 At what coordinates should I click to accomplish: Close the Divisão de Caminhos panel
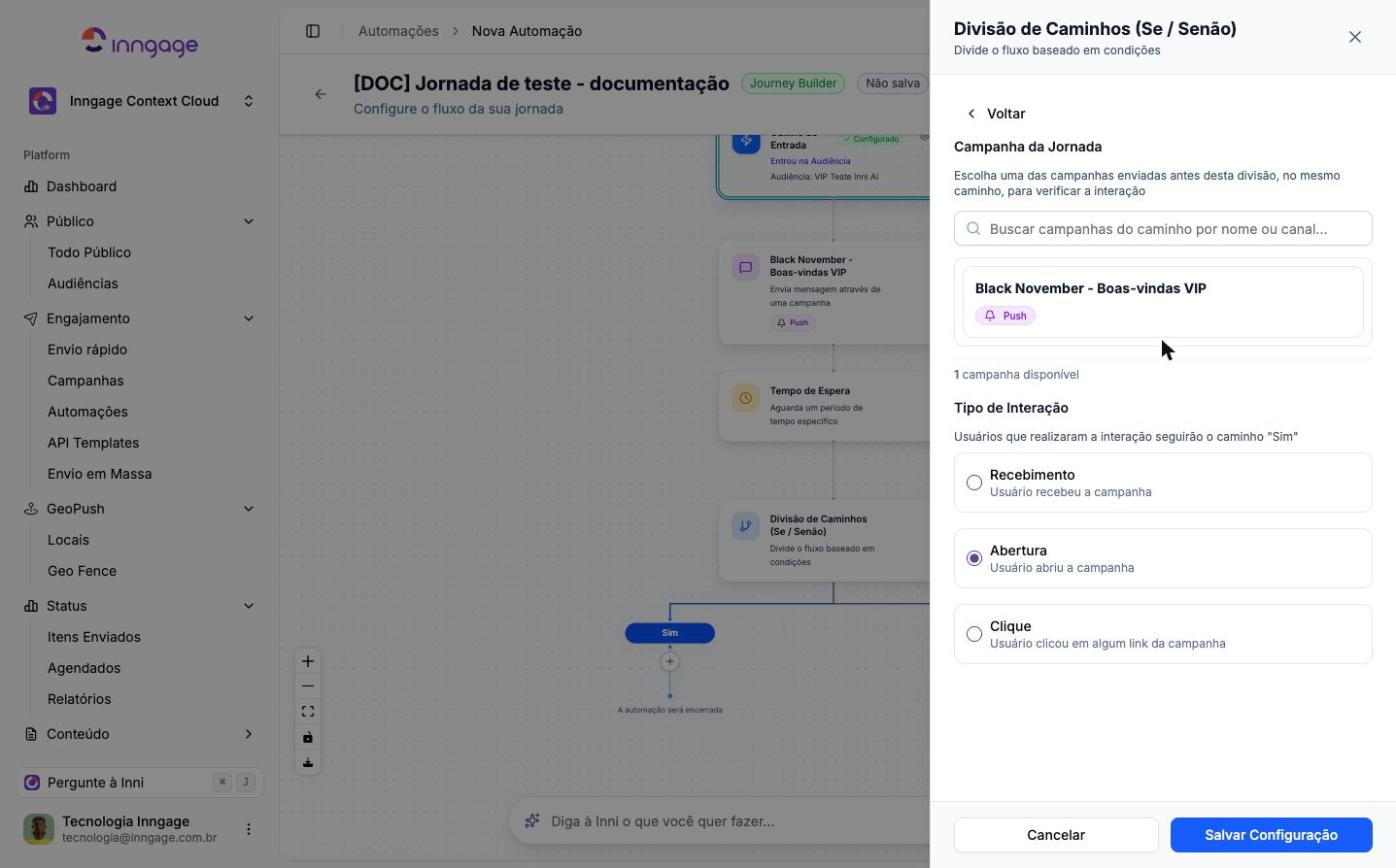tap(1355, 37)
